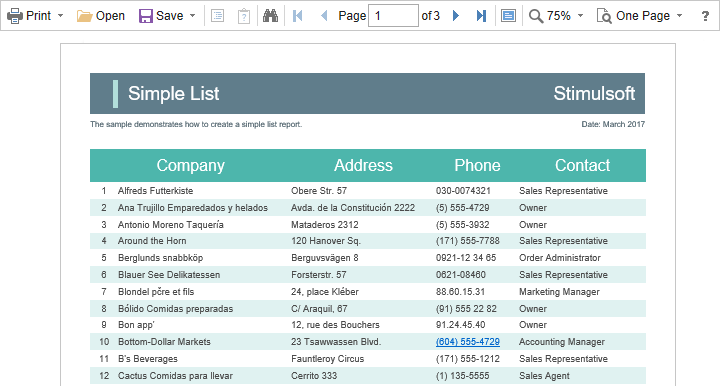This screenshot has height=386, width=720.
Task: Click the Save floppy disk icon
Action: [146, 16]
